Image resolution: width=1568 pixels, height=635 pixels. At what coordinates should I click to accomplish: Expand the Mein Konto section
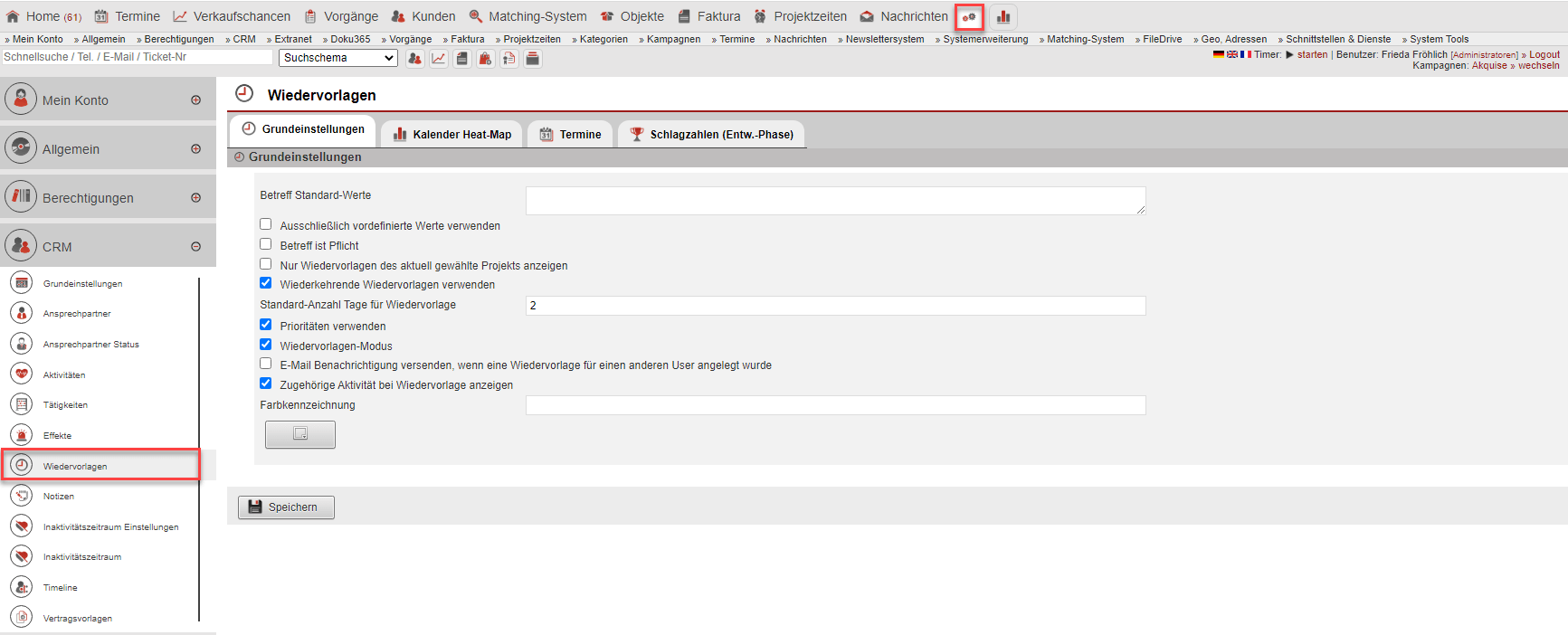[195, 100]
